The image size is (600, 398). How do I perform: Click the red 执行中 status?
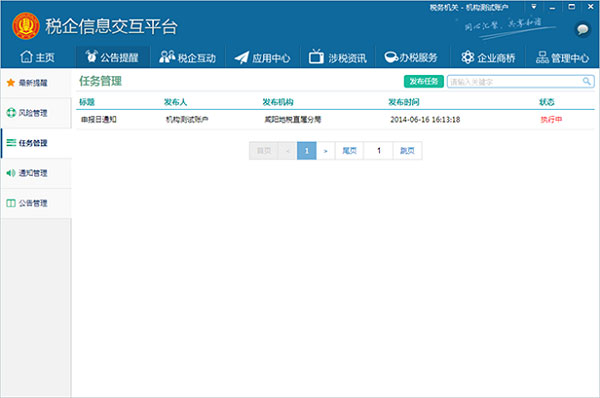[x=551, y=120]
